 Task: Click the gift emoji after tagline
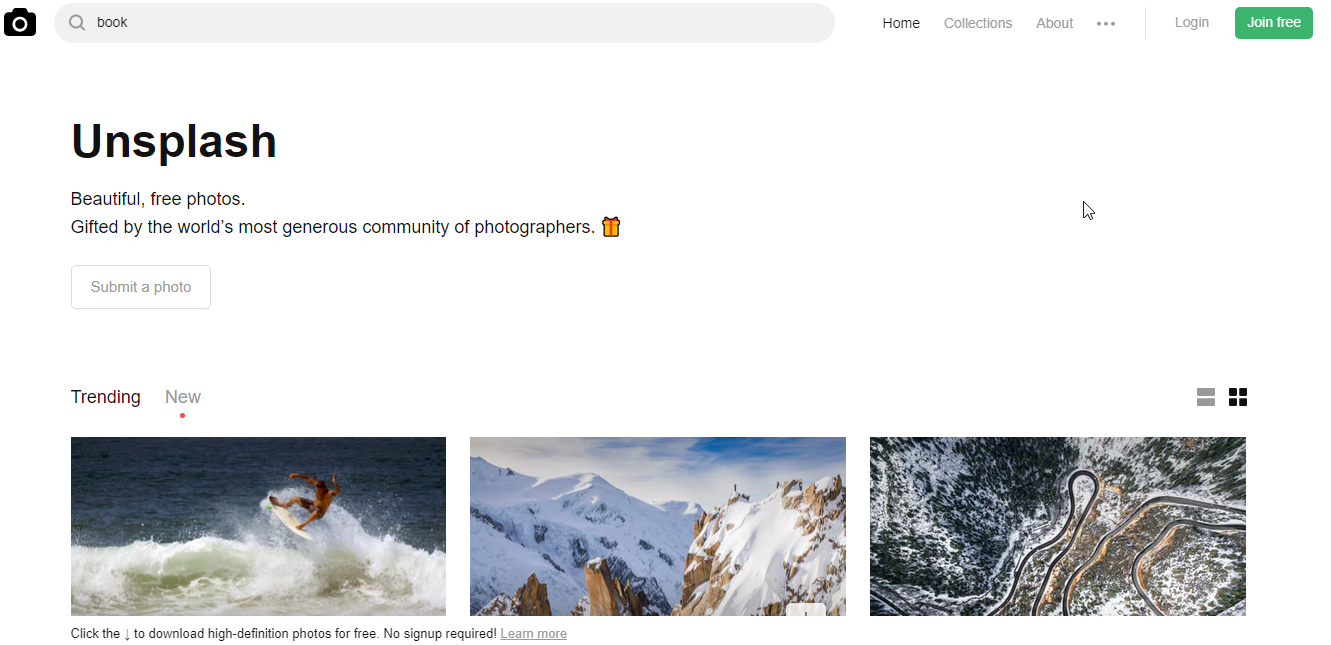pos(611,227)
